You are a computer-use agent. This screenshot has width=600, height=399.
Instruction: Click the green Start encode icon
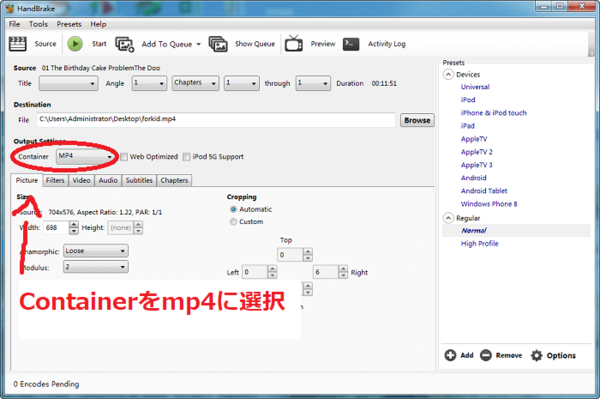tap(75, 44)
